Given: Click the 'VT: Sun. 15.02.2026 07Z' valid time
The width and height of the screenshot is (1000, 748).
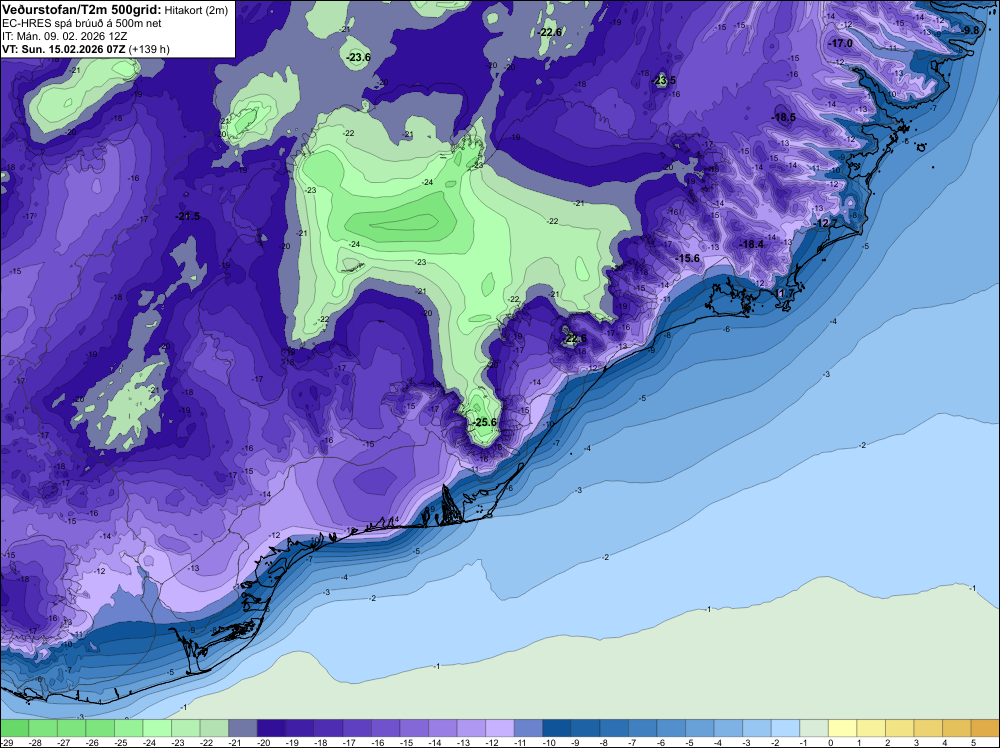Looking at the screenshot, I should [64, 49].
